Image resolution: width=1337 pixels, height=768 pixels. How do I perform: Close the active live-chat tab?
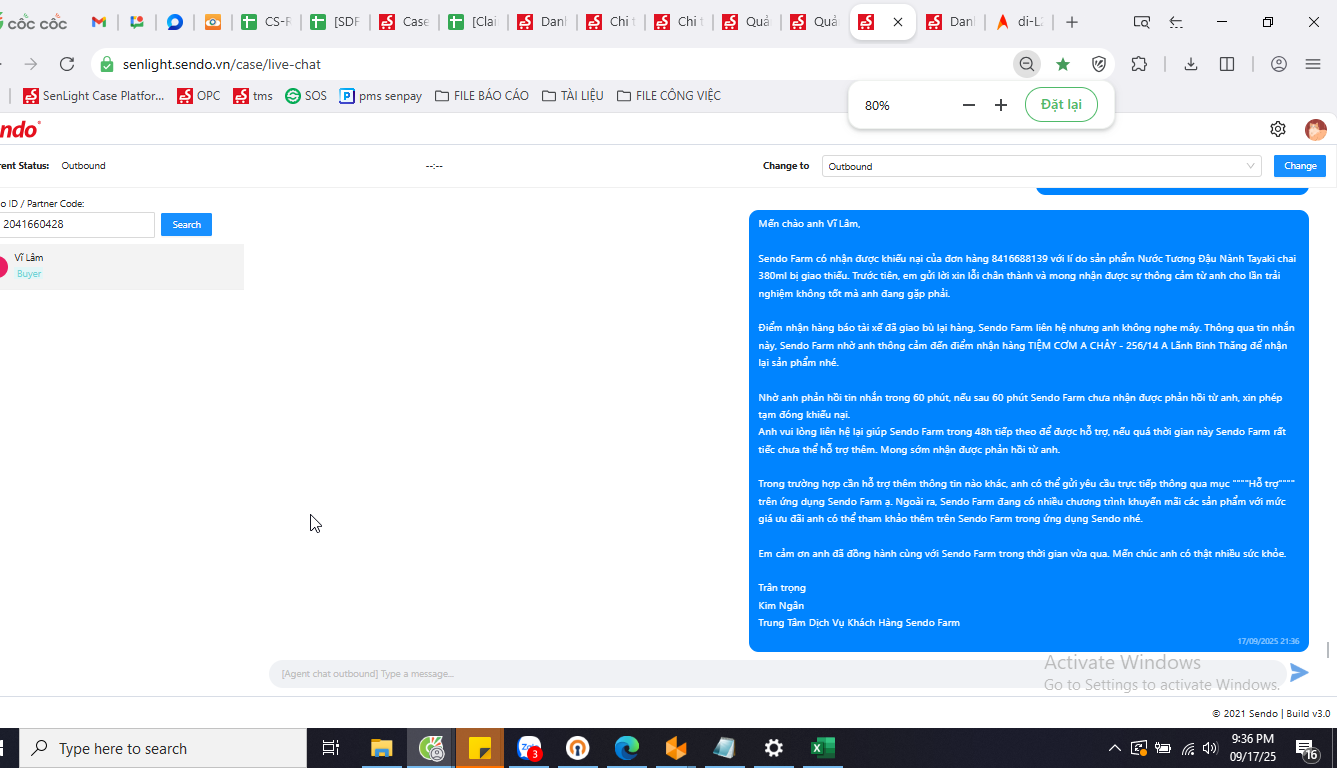[898, 22]
